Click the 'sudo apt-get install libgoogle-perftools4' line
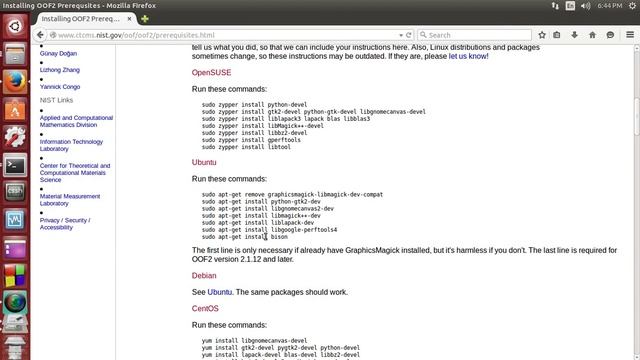This screenshot has width=640, height=360. click(269, 230)
